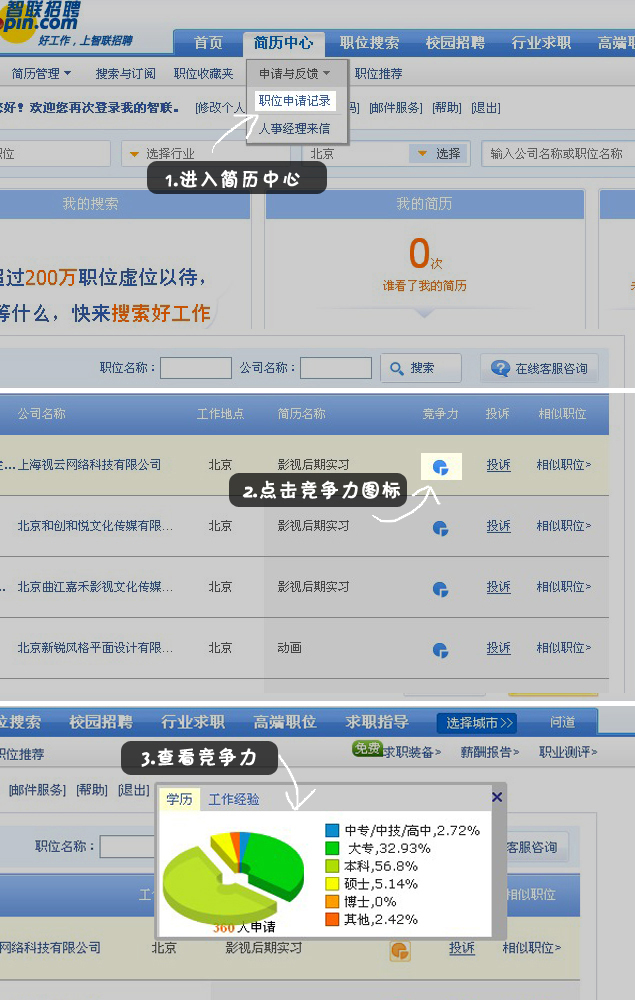Click competitiveness icon for 北京新锐风格平面设计 row

click(x=440, y=650)
